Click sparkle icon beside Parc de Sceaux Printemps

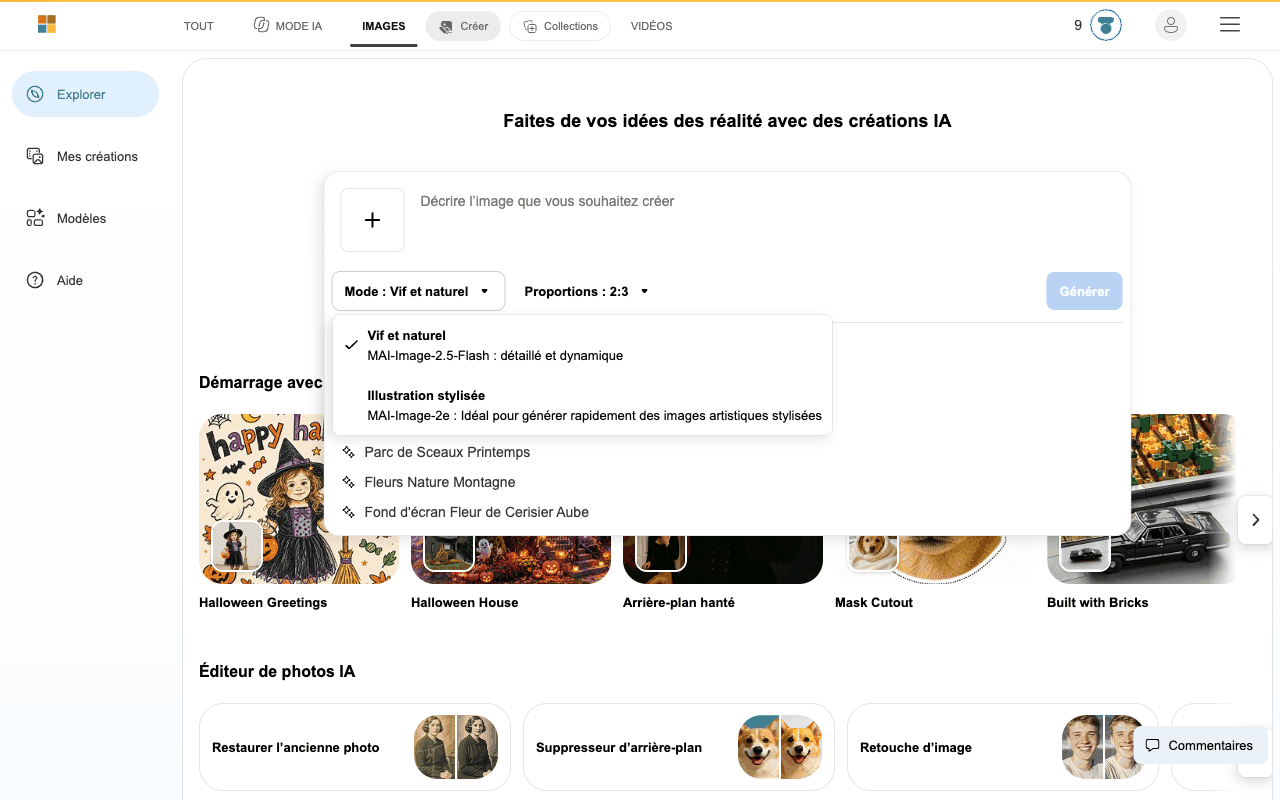349,452
